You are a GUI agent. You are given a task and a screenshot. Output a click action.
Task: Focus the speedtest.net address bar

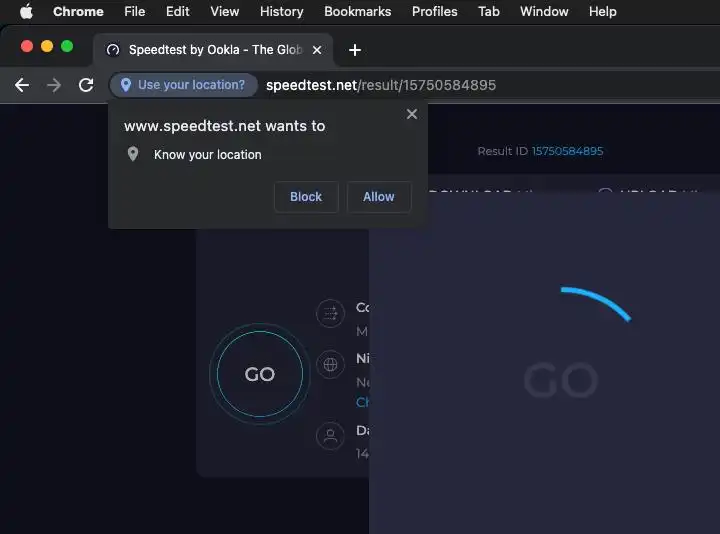[x=381, y=85]
